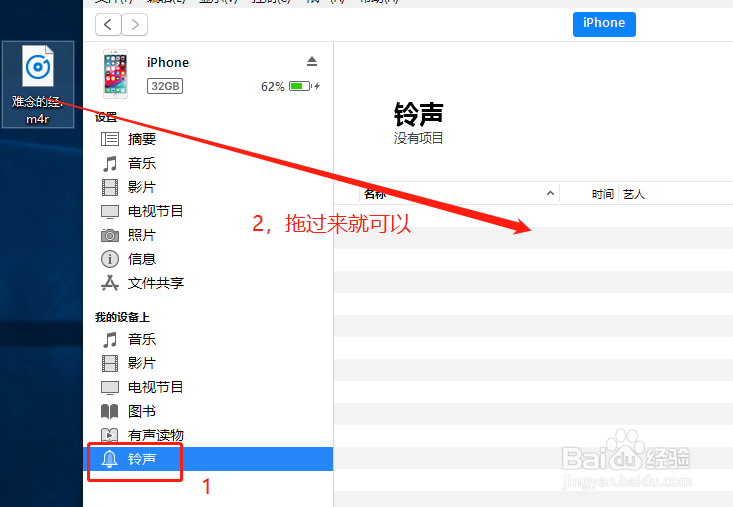
Task: Click the forward navigation arrow button
Action: 135,24
